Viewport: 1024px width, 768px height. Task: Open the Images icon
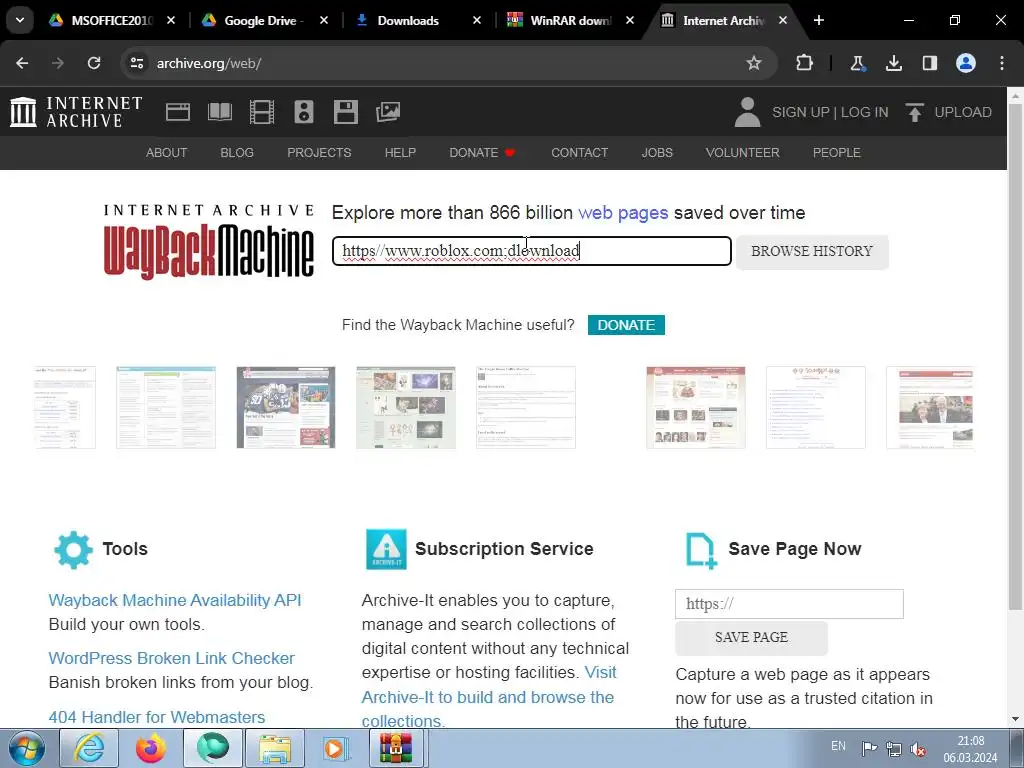388,112
